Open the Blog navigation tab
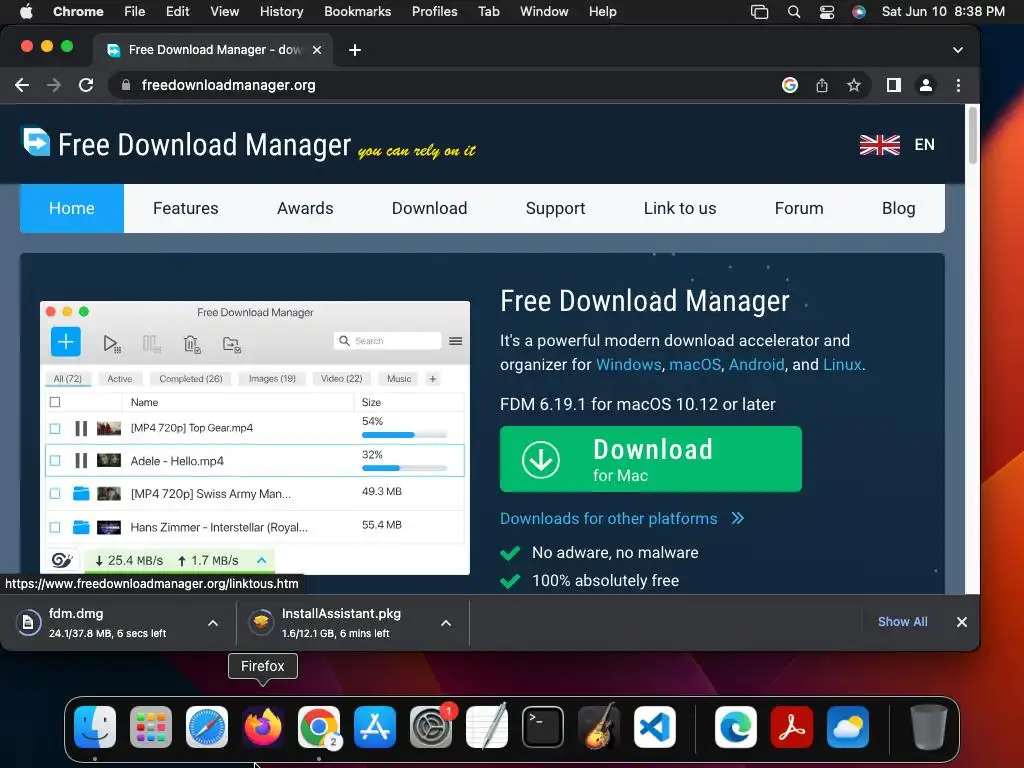Viewport: 1024px width, 768px height. point(899,208)
